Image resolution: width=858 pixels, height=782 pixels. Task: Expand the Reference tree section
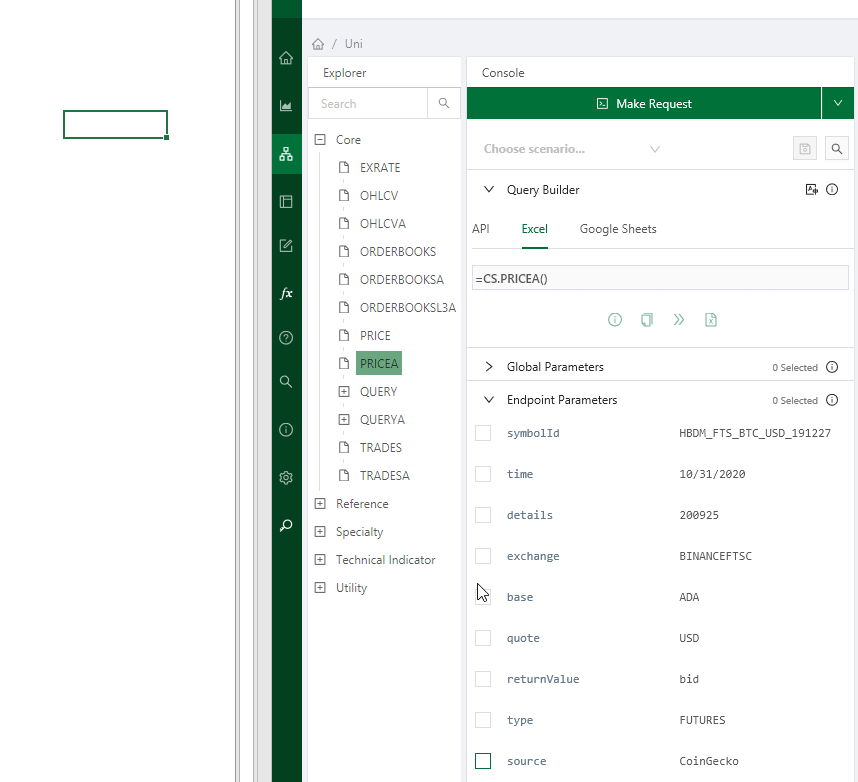pos(321,503)
